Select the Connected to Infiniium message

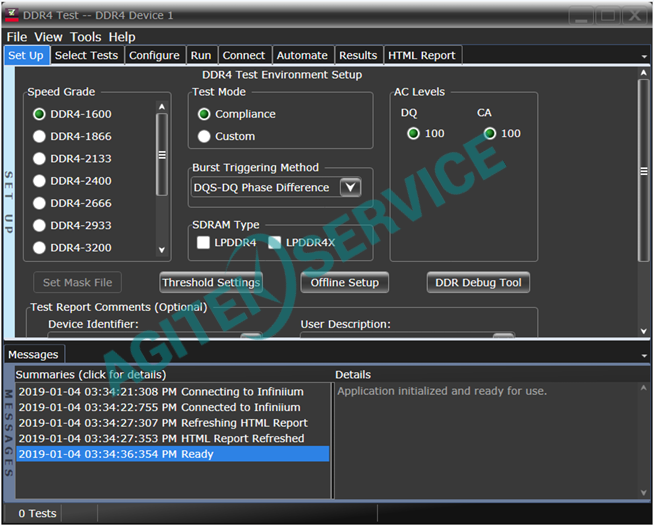tap(173, 407)
